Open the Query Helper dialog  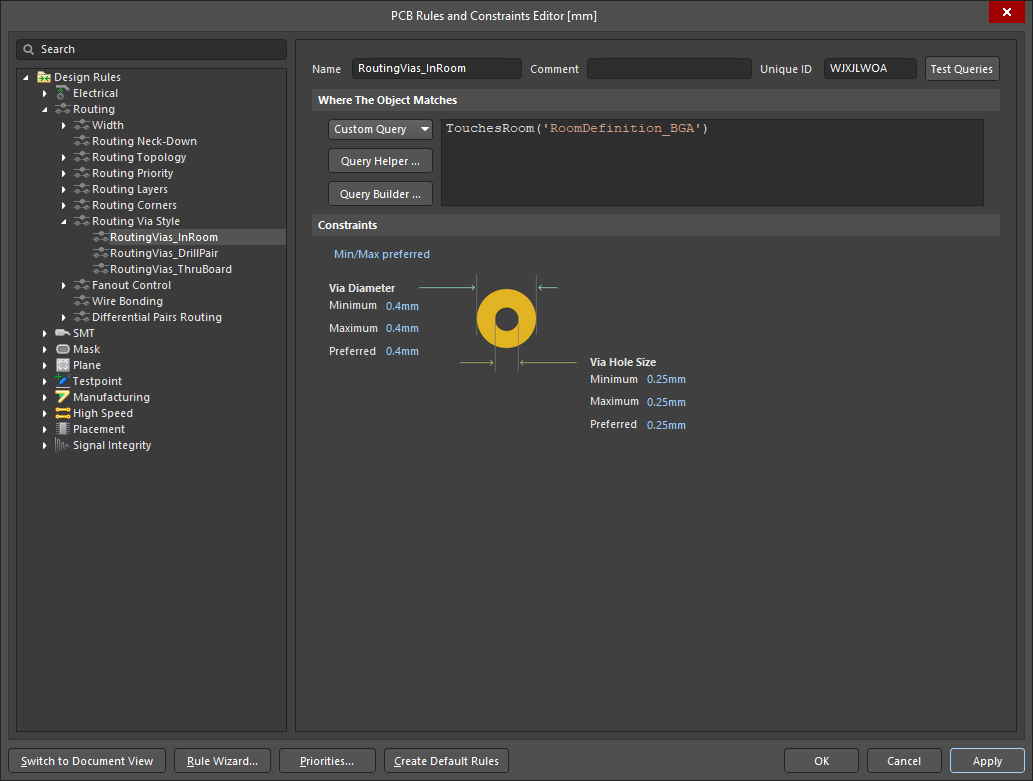(x=380, y=161)
